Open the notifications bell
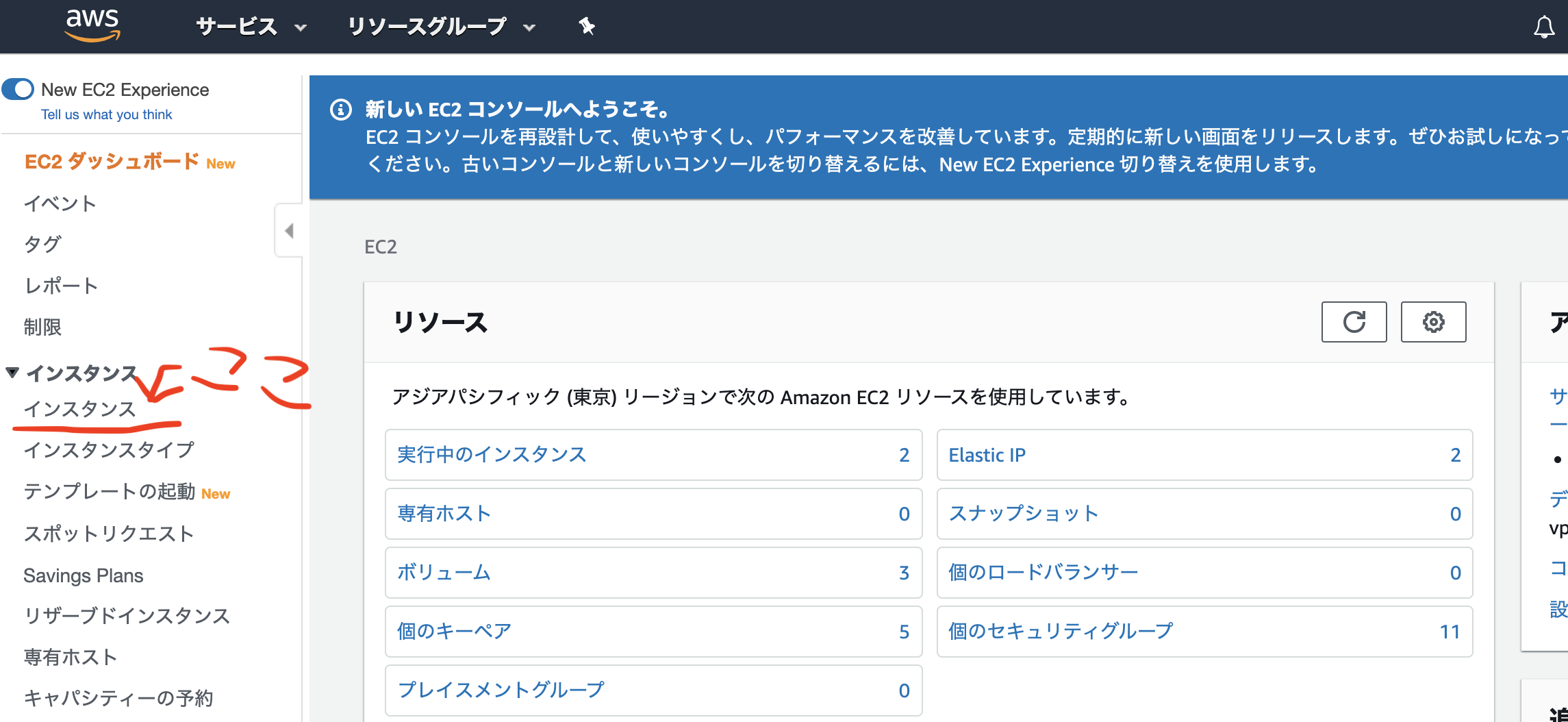This screenshot has width=1568, height=722. pos(1543,27)
